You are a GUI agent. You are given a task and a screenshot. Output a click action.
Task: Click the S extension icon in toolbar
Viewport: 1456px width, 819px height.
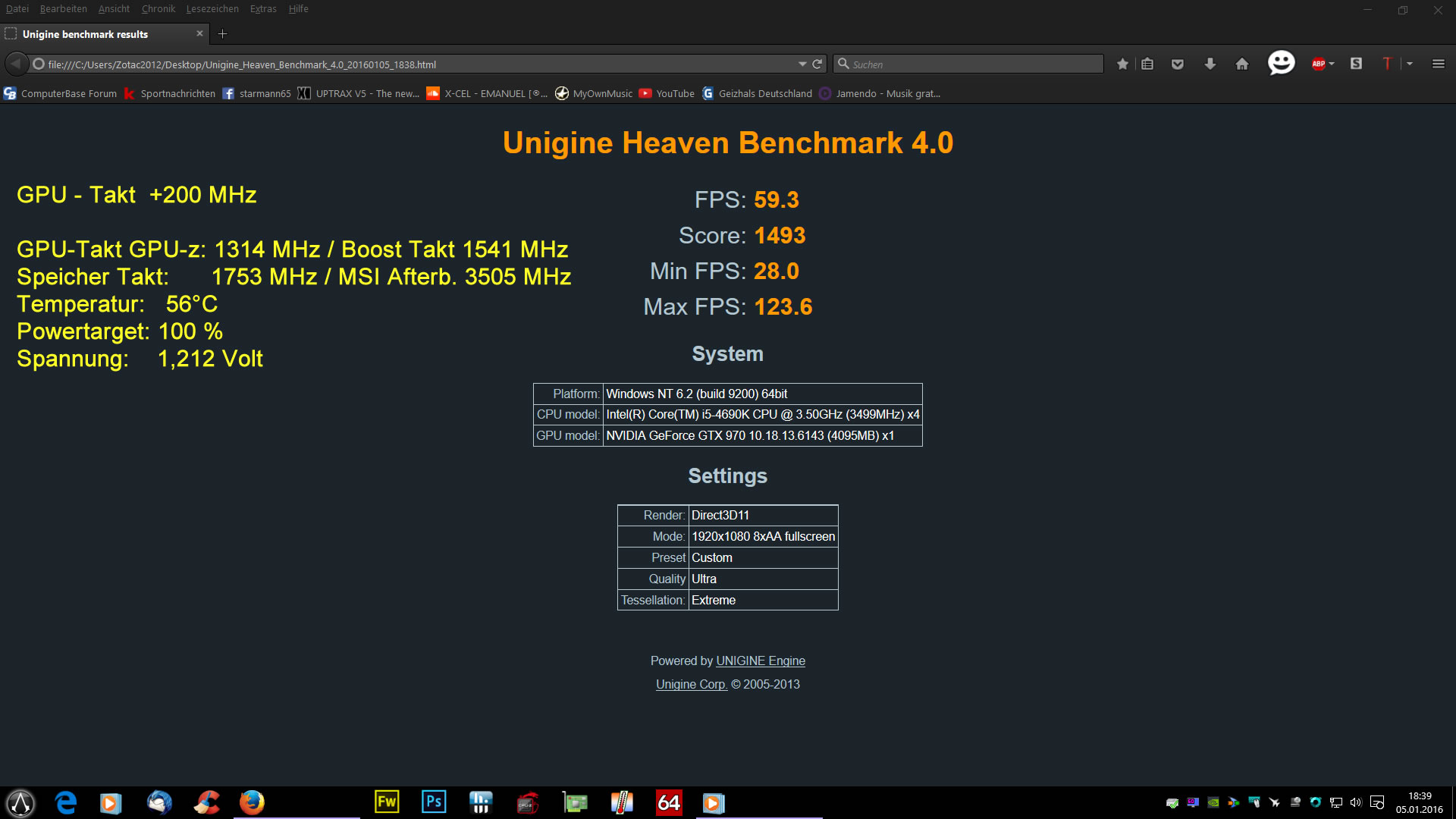(1357, 64)
